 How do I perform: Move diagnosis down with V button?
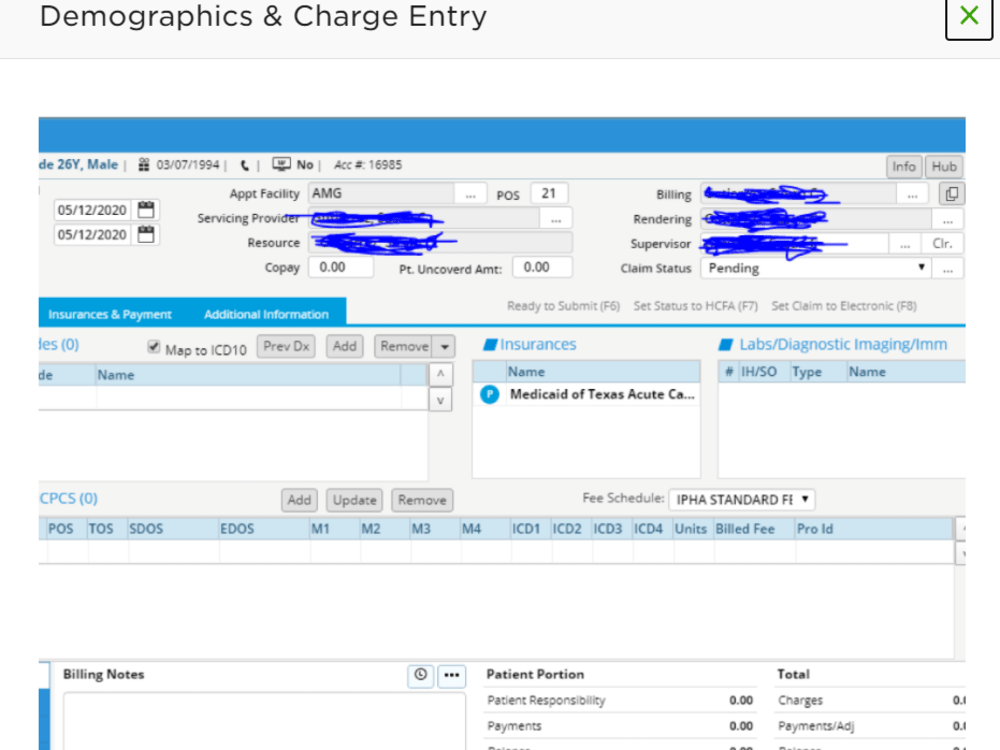coord(441,401)
